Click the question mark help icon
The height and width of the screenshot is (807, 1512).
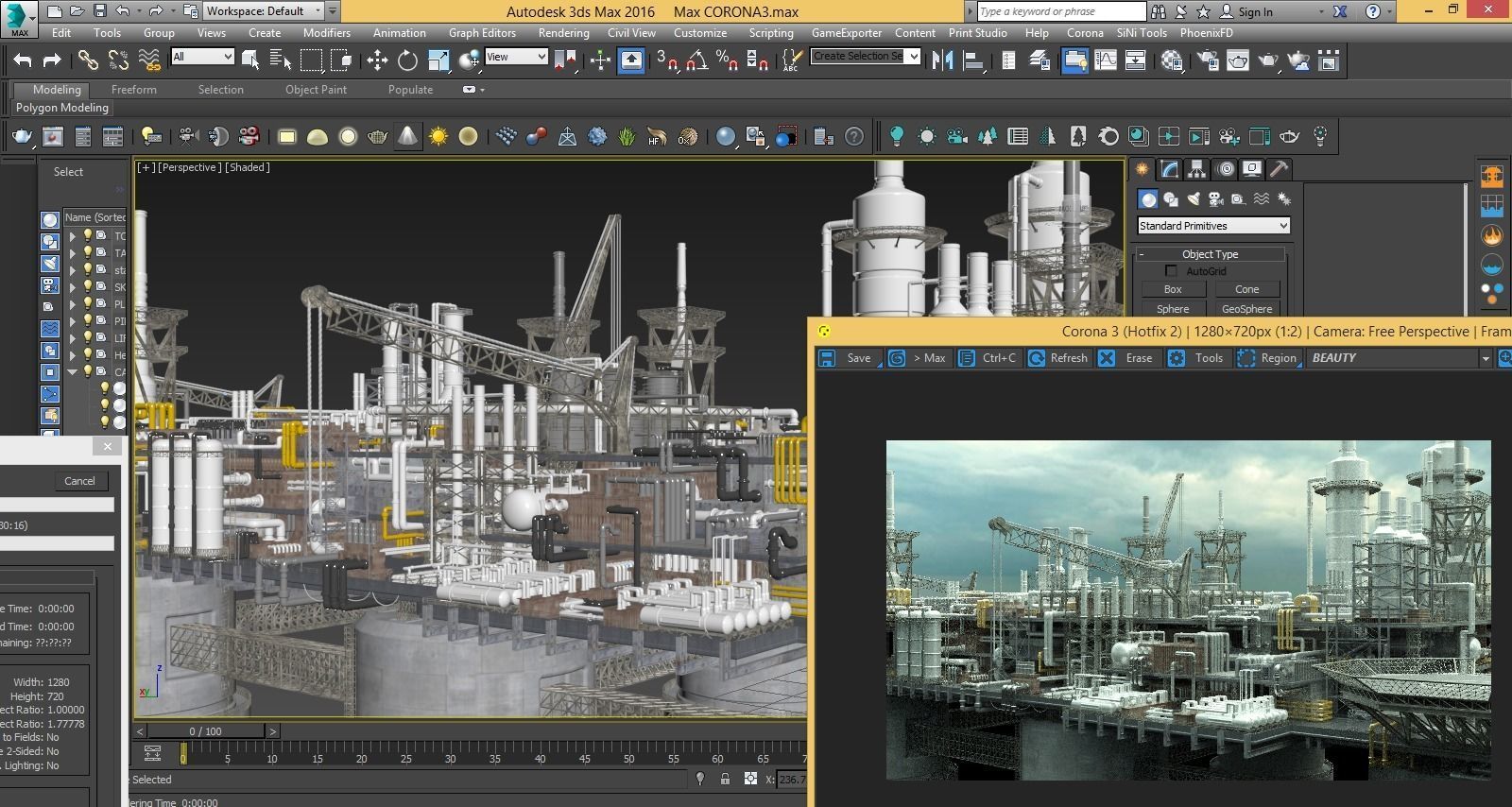pyautogui.click(x=853, y=136)
